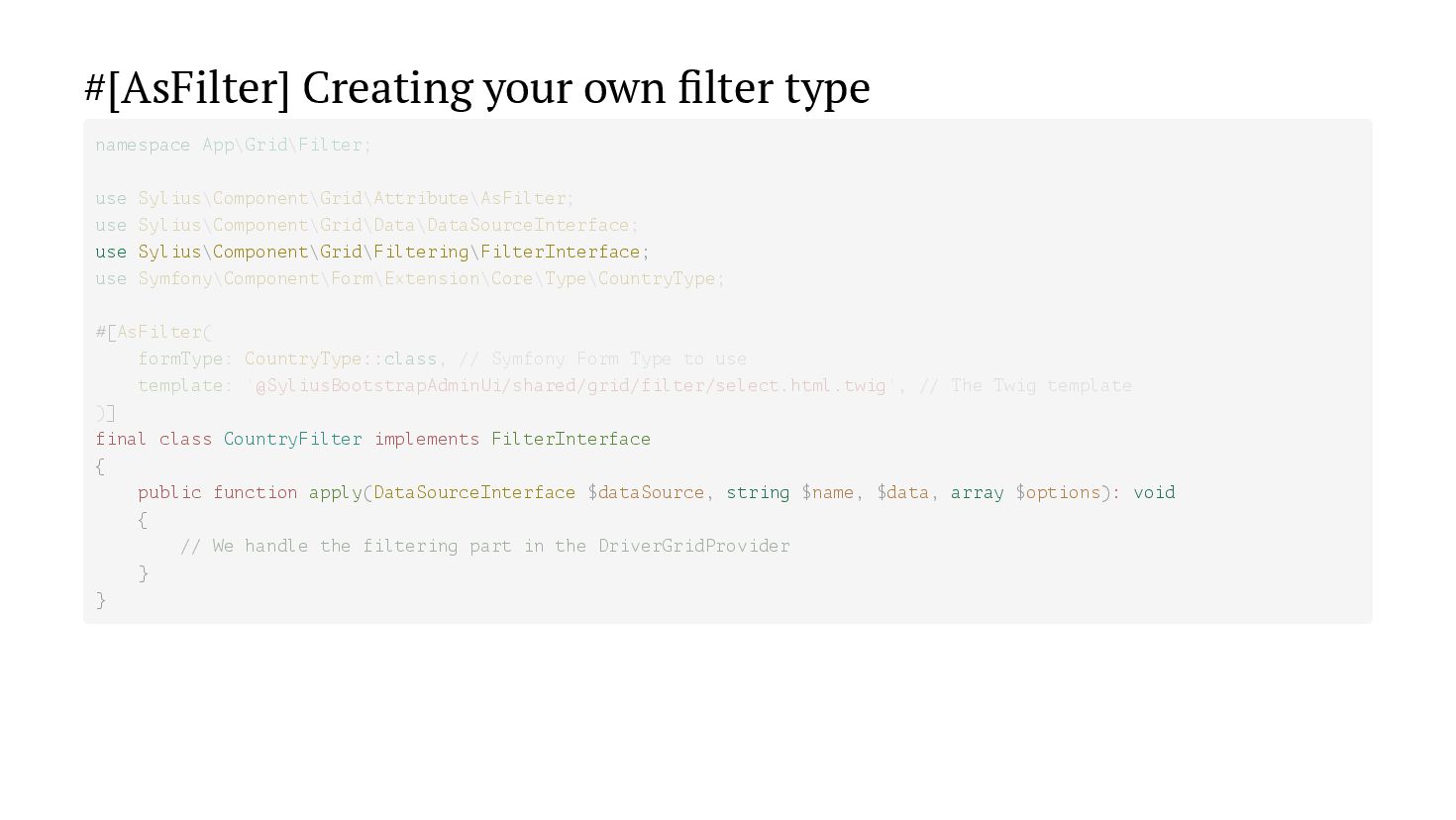1456x820 pixels.
Task: Click the DriverGridProvider comment line
Action: tap(485, 547)
